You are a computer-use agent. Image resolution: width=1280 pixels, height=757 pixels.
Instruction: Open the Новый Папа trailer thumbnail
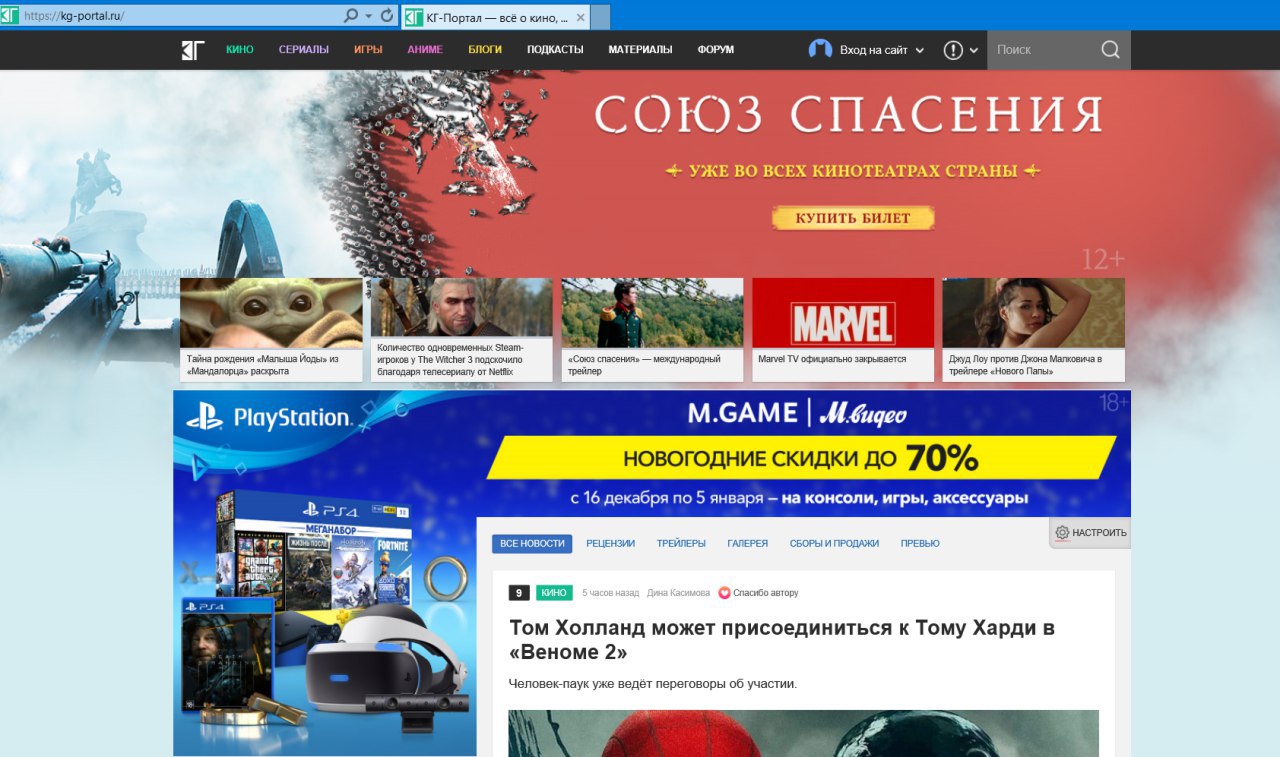coord(1033,313)
